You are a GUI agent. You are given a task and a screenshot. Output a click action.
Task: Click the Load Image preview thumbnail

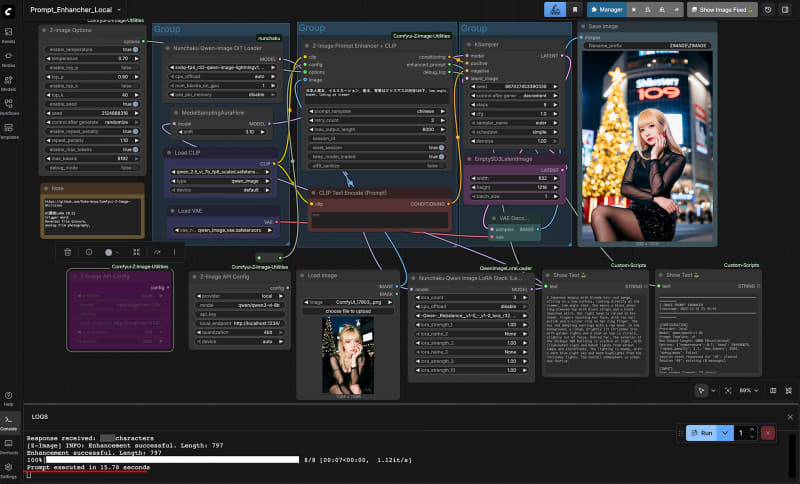348,355
